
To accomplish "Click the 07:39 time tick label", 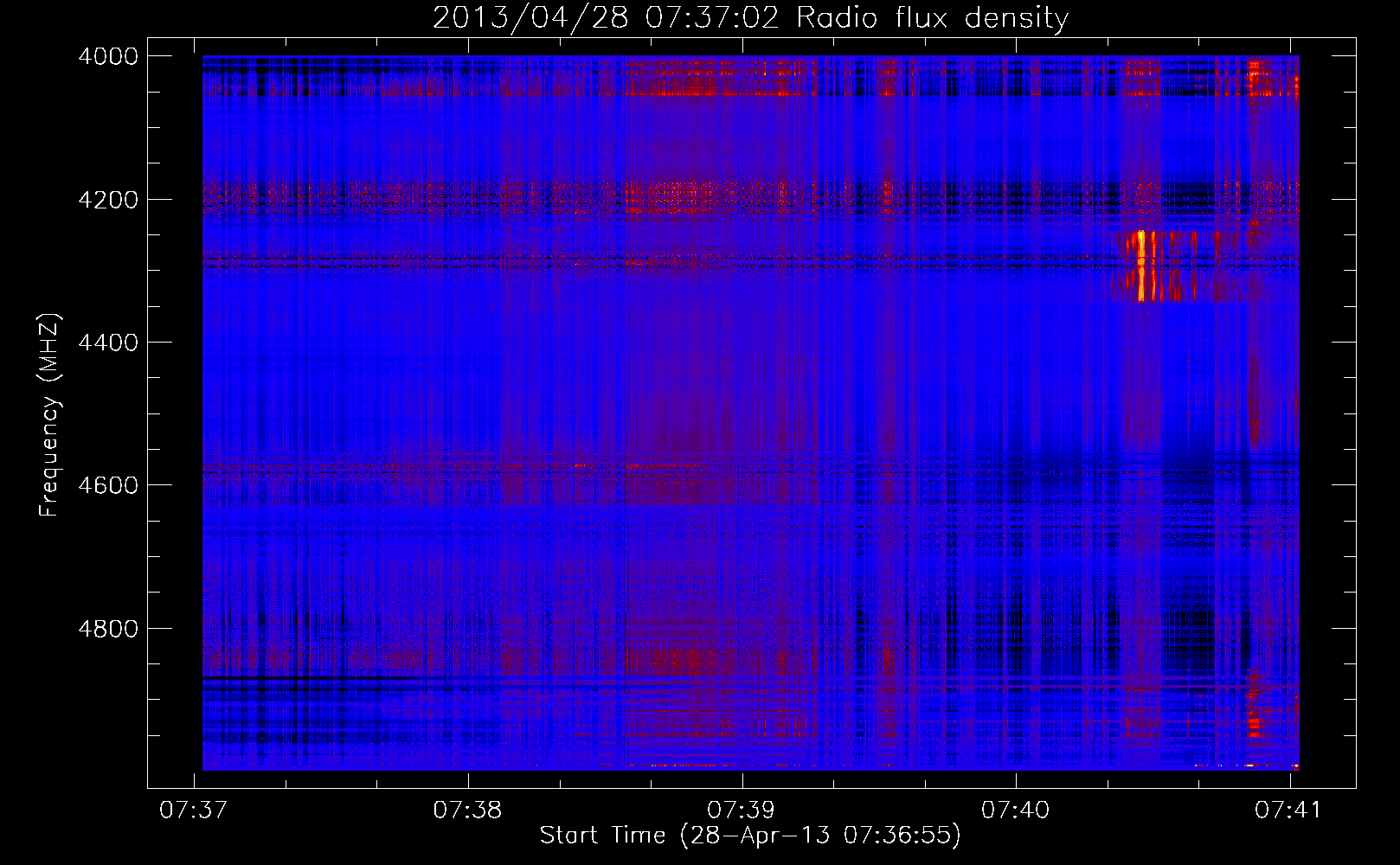I will (742, 811).
